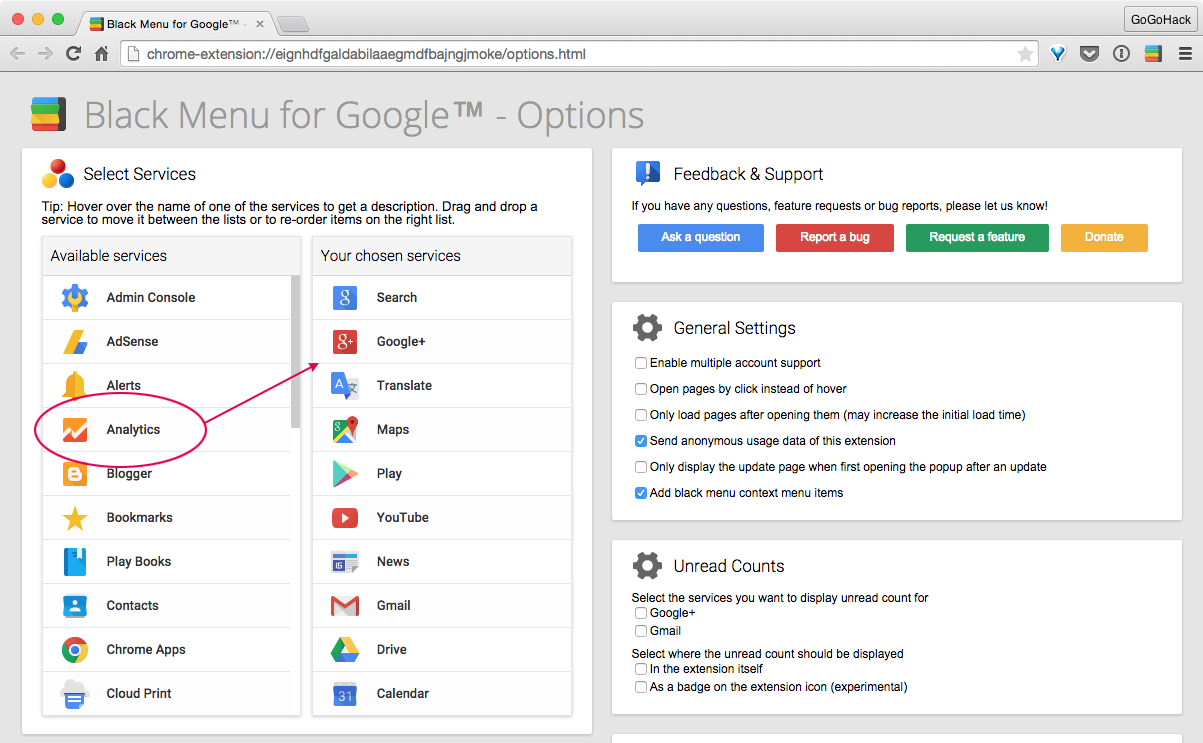Open Black Menu extension icon in toolbar
The width and height of the screenshot is (1203, 743).
coord(1153,54)
